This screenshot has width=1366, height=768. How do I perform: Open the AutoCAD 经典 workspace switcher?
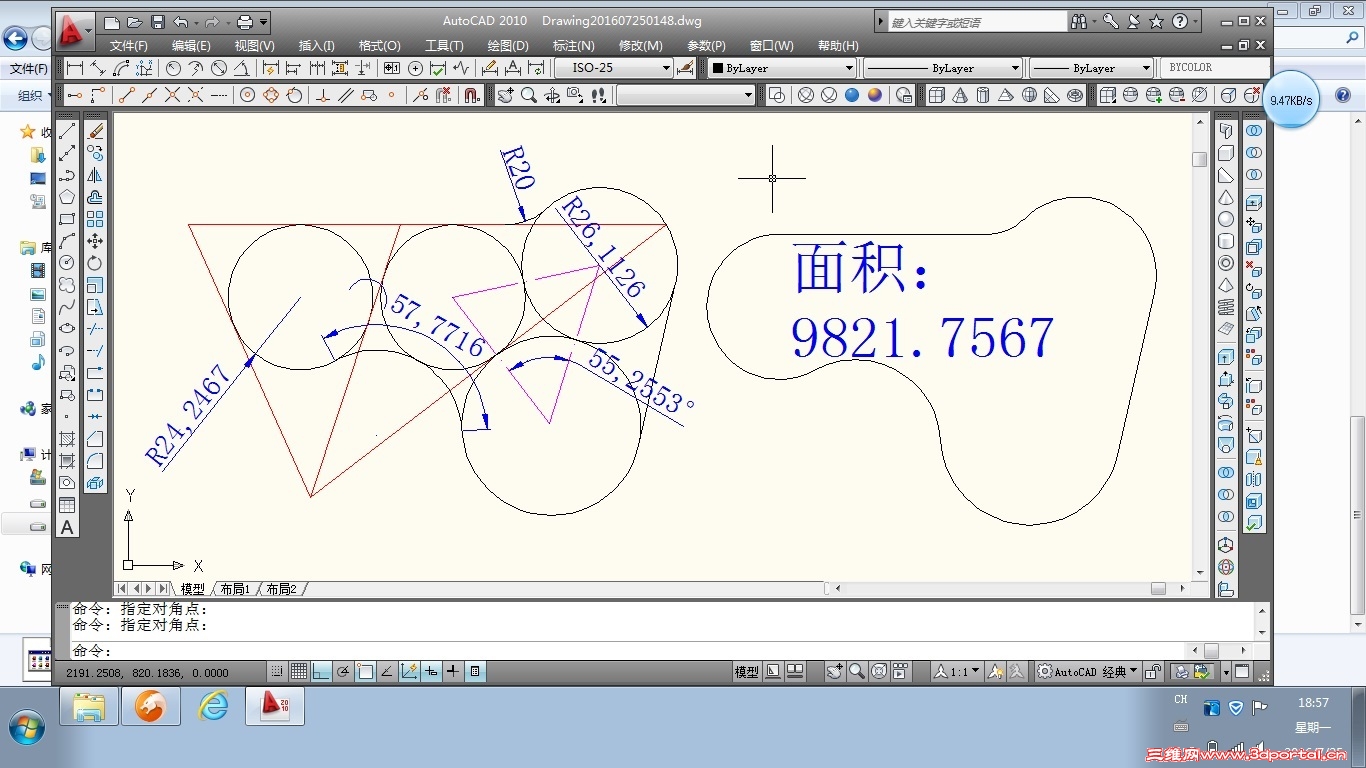[x=1088, y=672]
